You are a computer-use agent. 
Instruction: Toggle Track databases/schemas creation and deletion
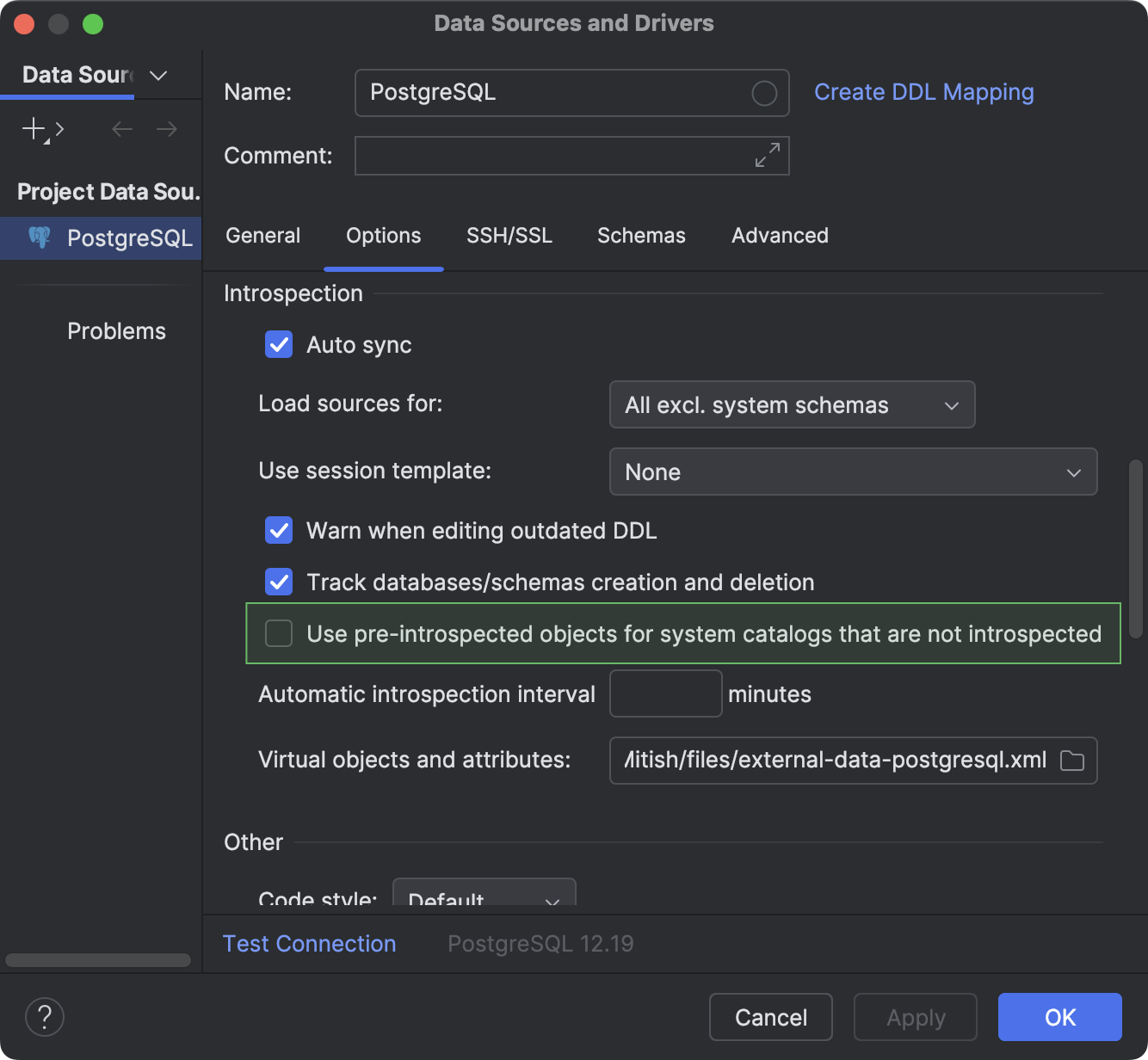click(x=279, y=582)
